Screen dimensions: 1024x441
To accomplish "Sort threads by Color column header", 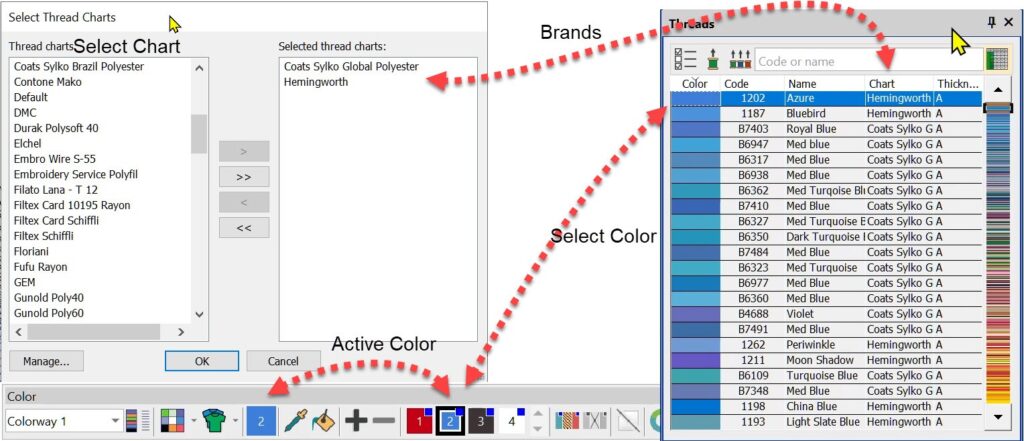I will coord(695,84).
